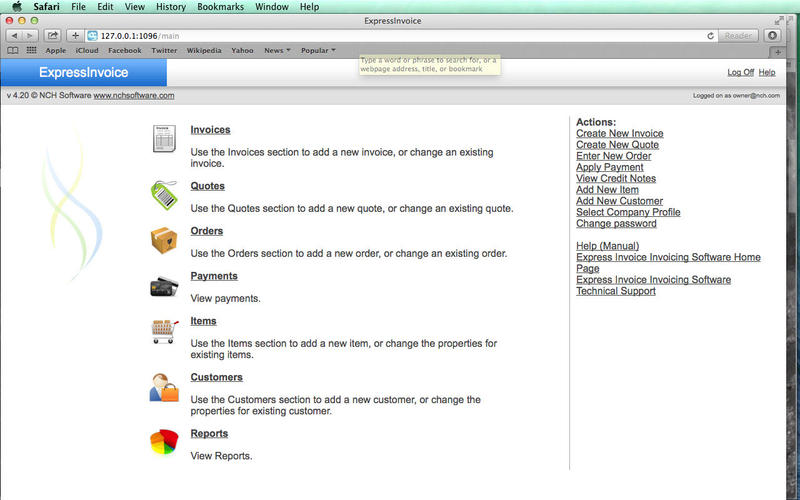Open a new tab with plus button
The image size is (800, 500).
(x=778, y=52)
